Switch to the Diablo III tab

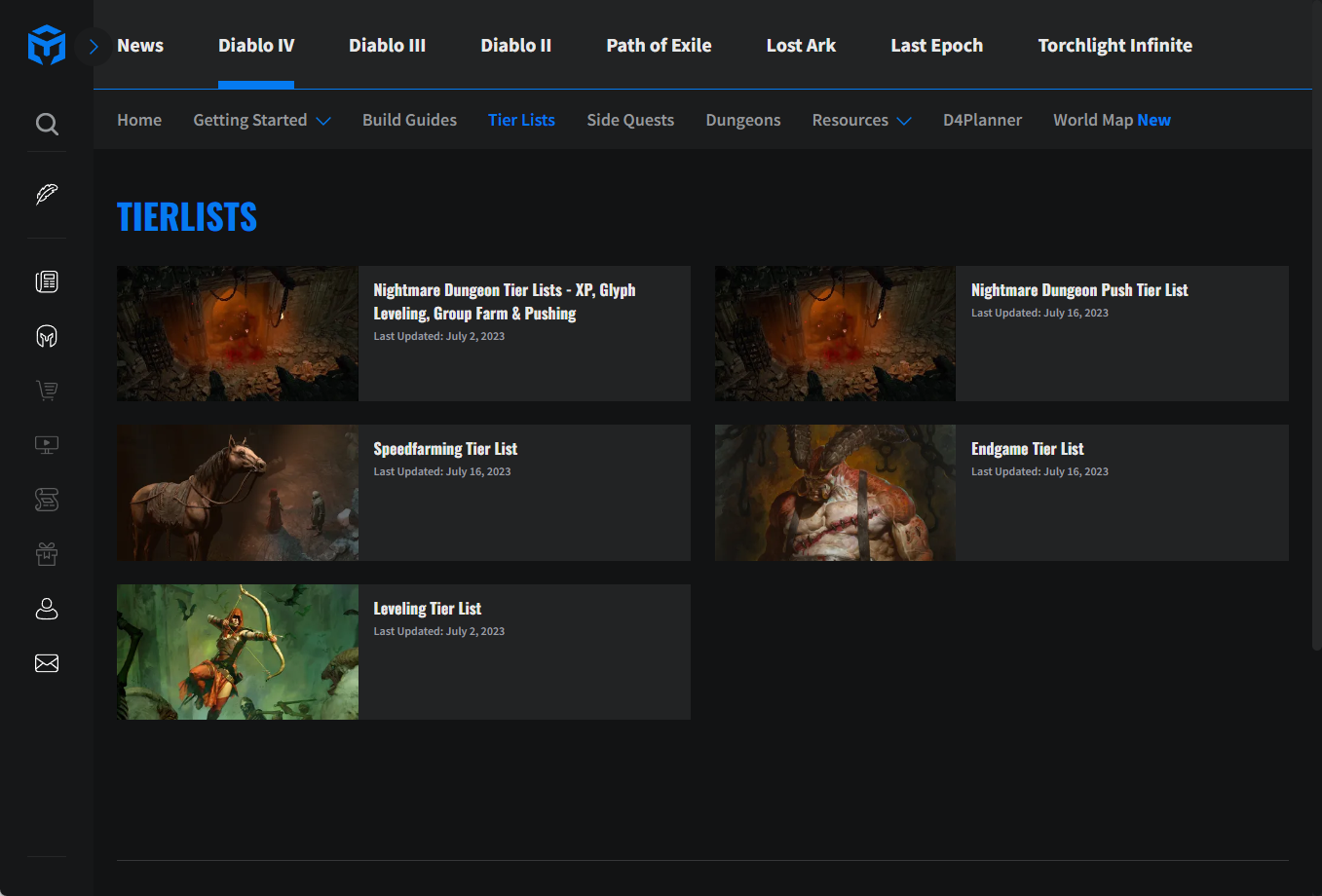click(x=388, y=46)
